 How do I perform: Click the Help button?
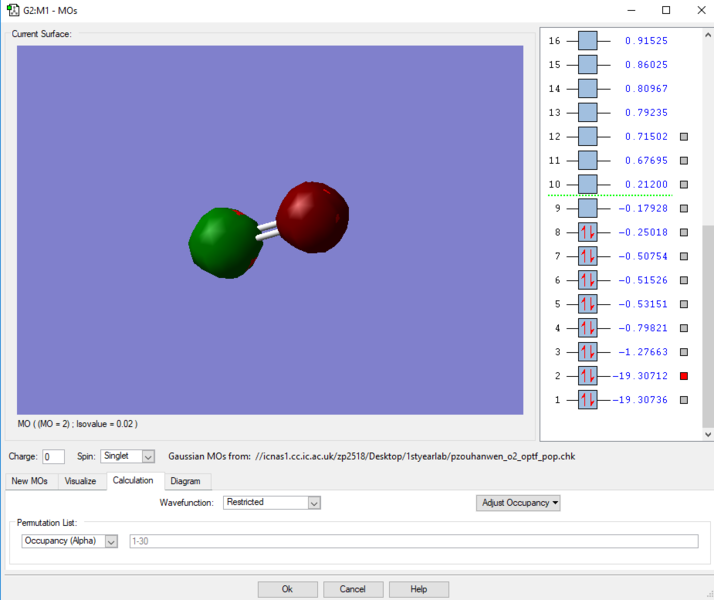(418, 589)
